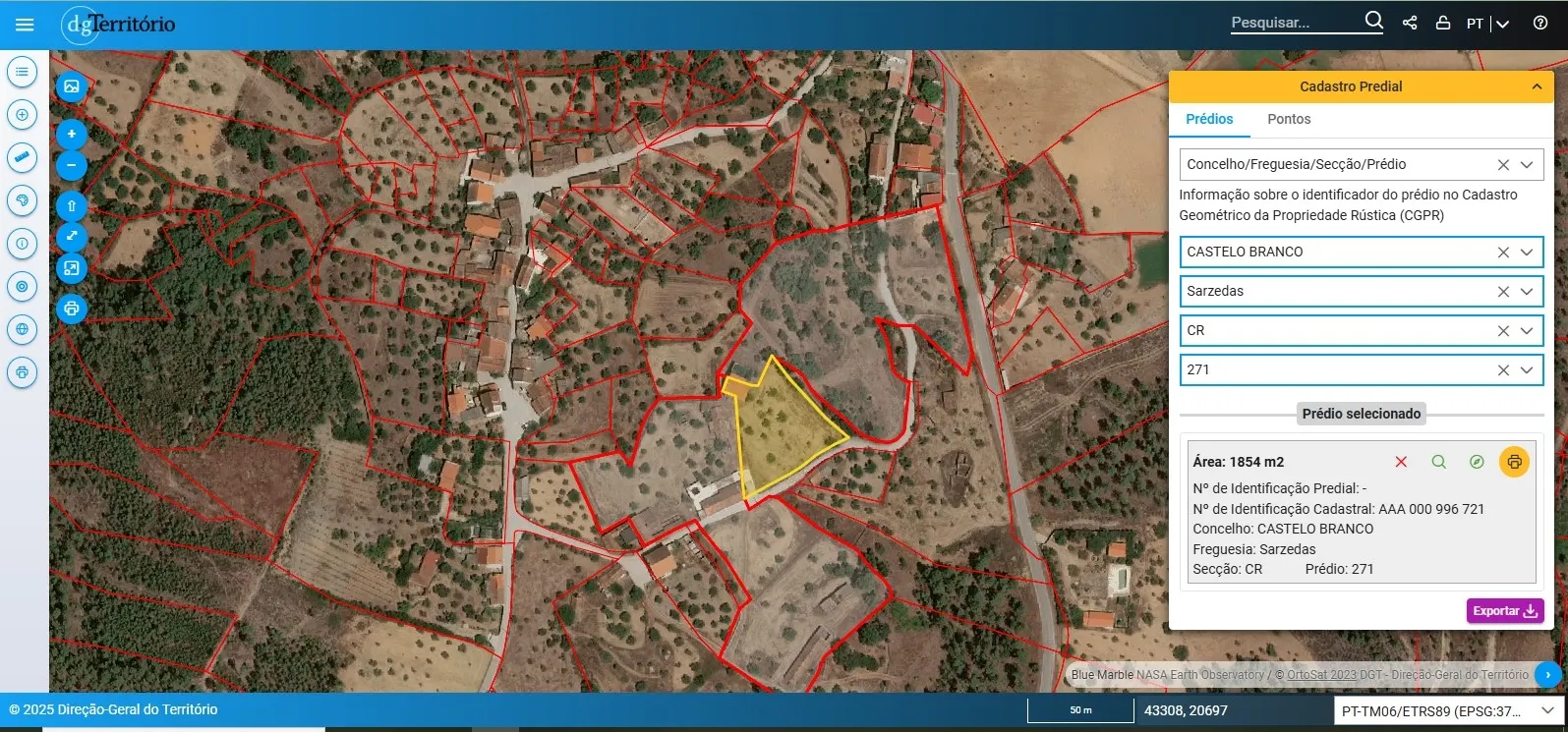Image resolution: width=1568 pixels, height=732 pixels.
Task: Open the layer list sidebar icon
Action: (22, 72)
